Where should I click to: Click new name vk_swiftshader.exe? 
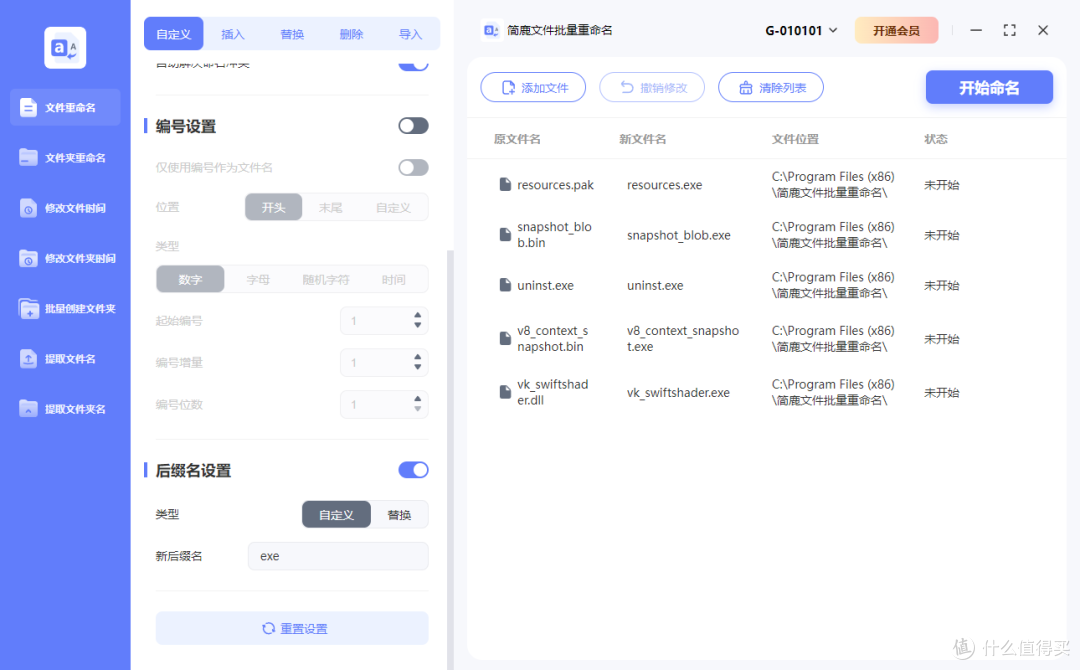(678, 392)
